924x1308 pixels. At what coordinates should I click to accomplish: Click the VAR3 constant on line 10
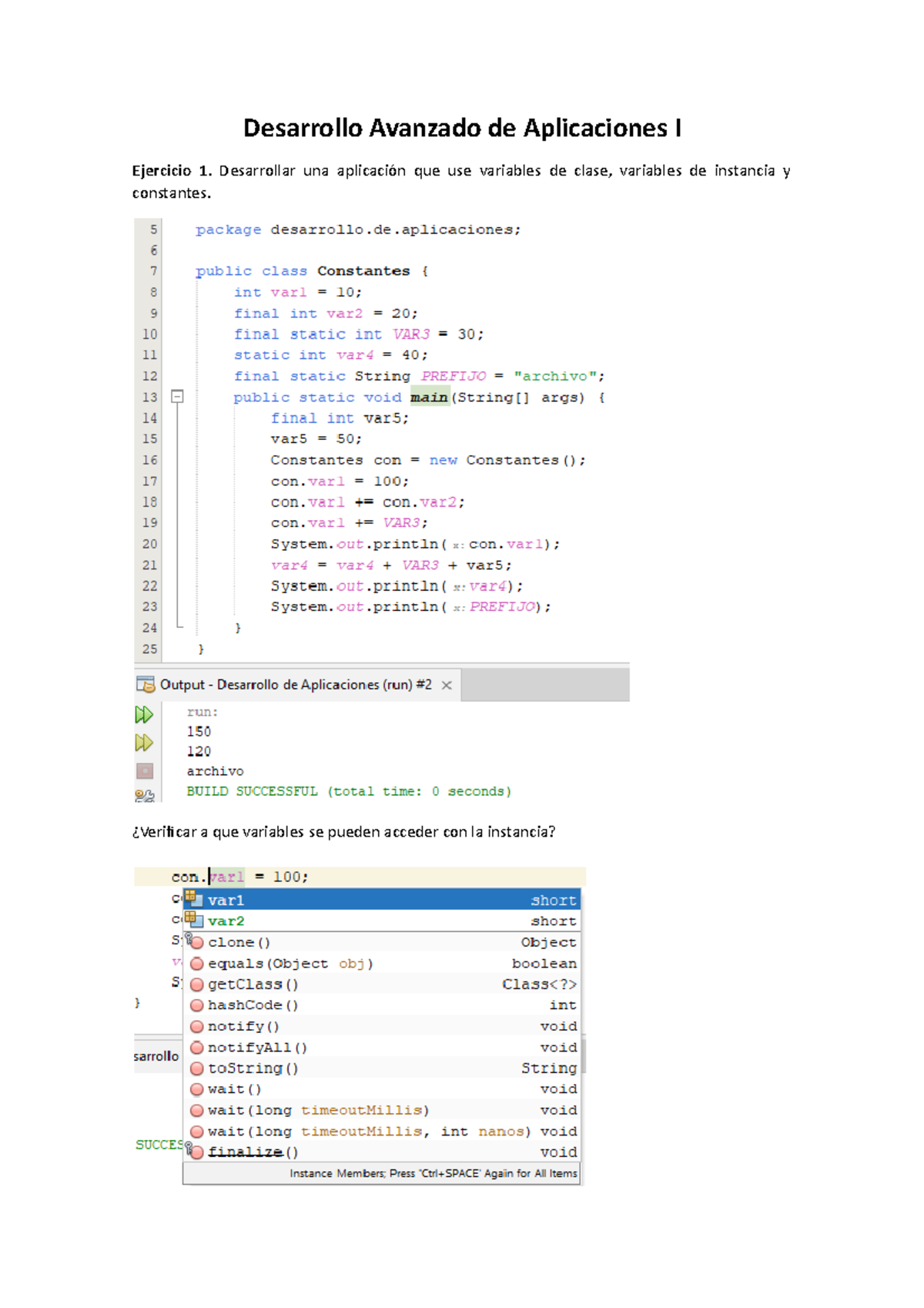(x=410, y=334)
